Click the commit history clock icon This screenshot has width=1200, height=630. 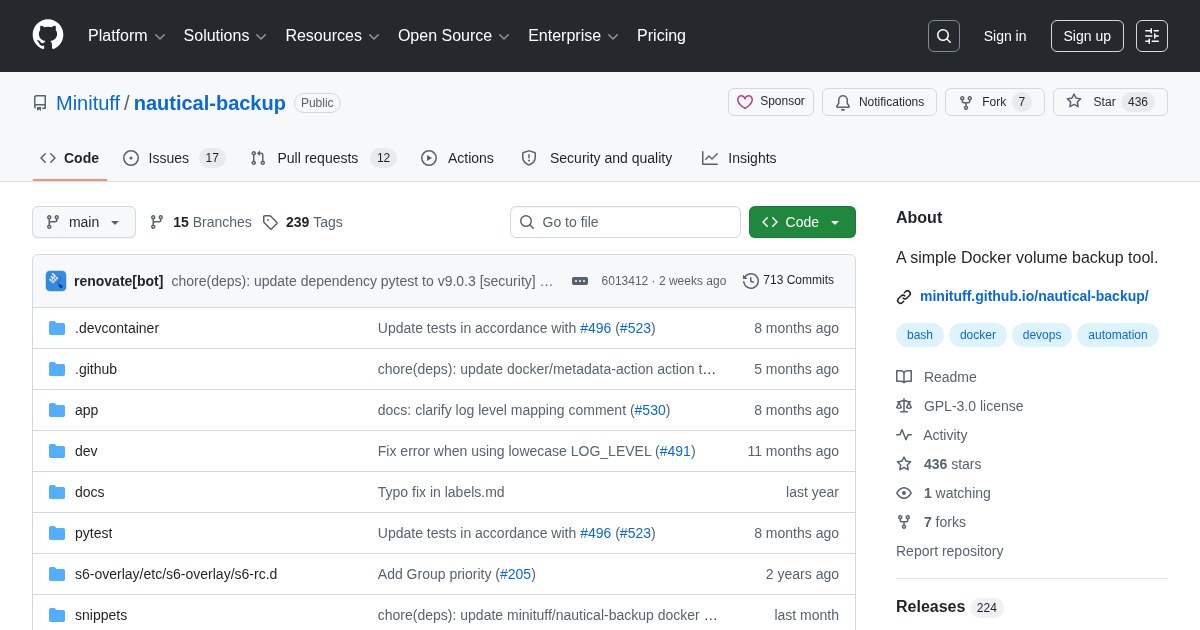coord(751,281)
